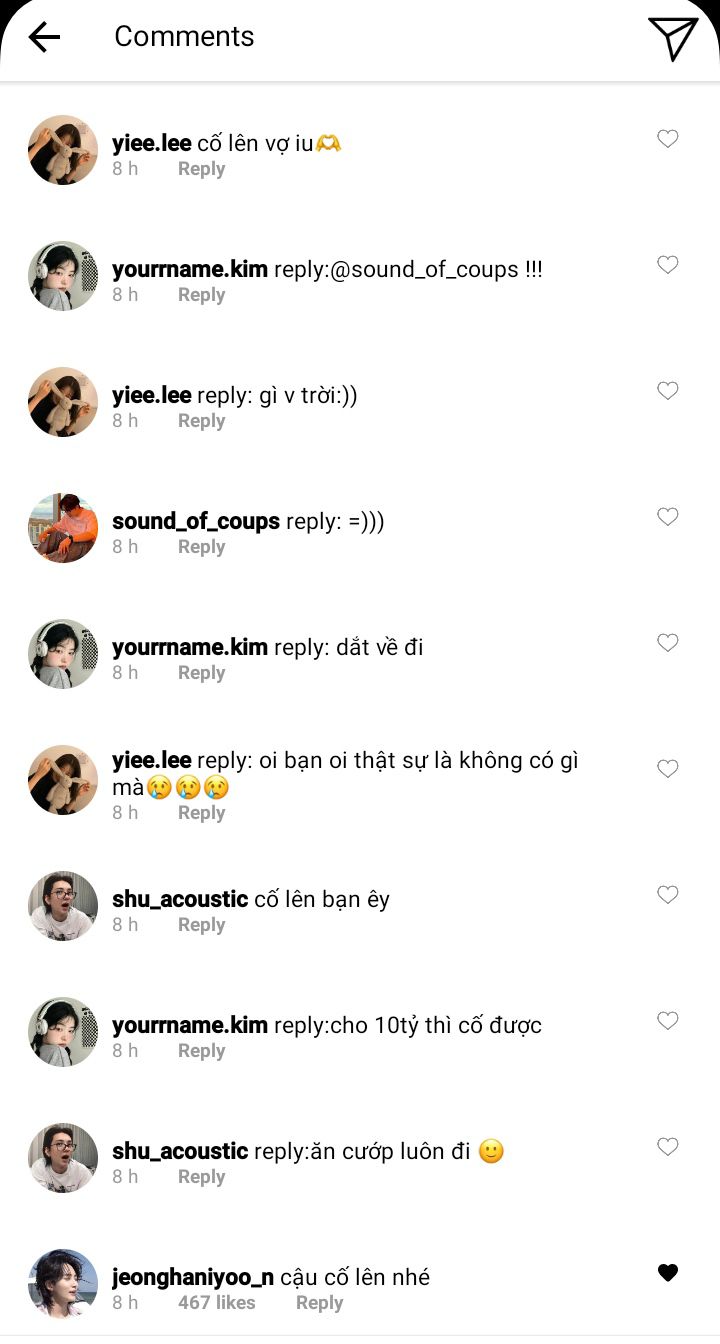This screenshot has width=720, height=1344.
Task: Open sound_of_coups' profile picture
Action: (63, 528)
